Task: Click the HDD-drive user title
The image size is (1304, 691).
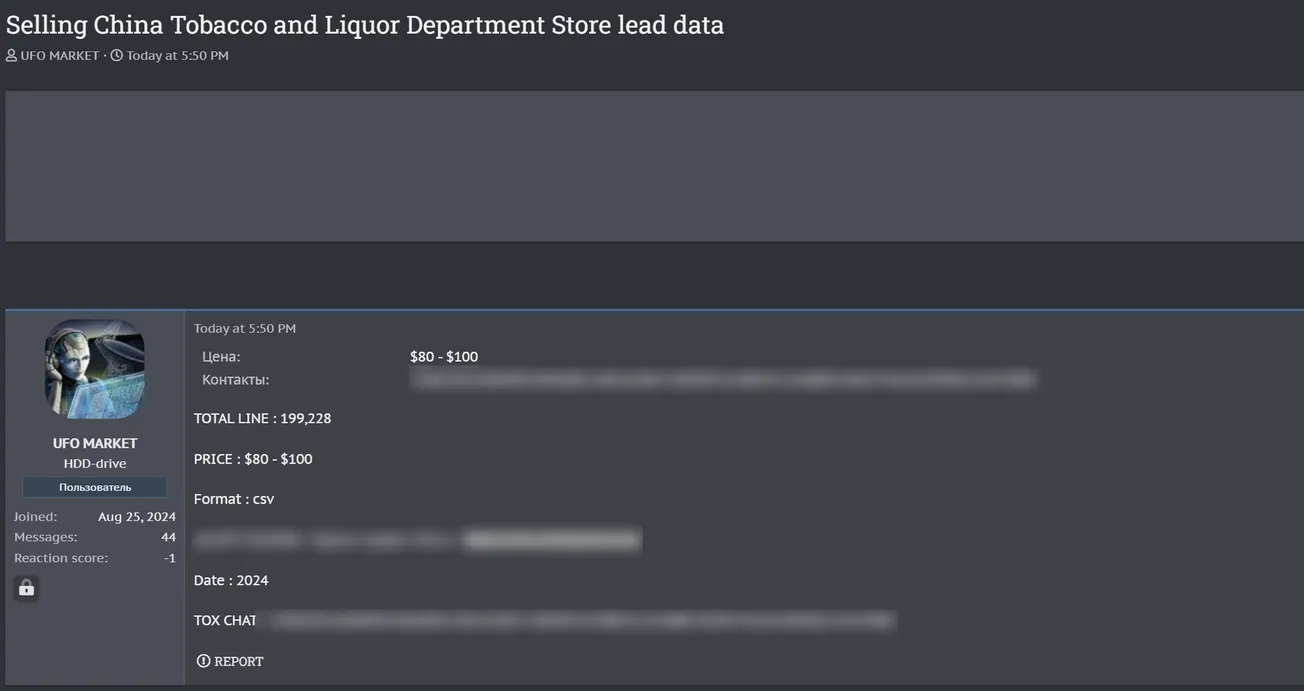Action: coord(95,464)
